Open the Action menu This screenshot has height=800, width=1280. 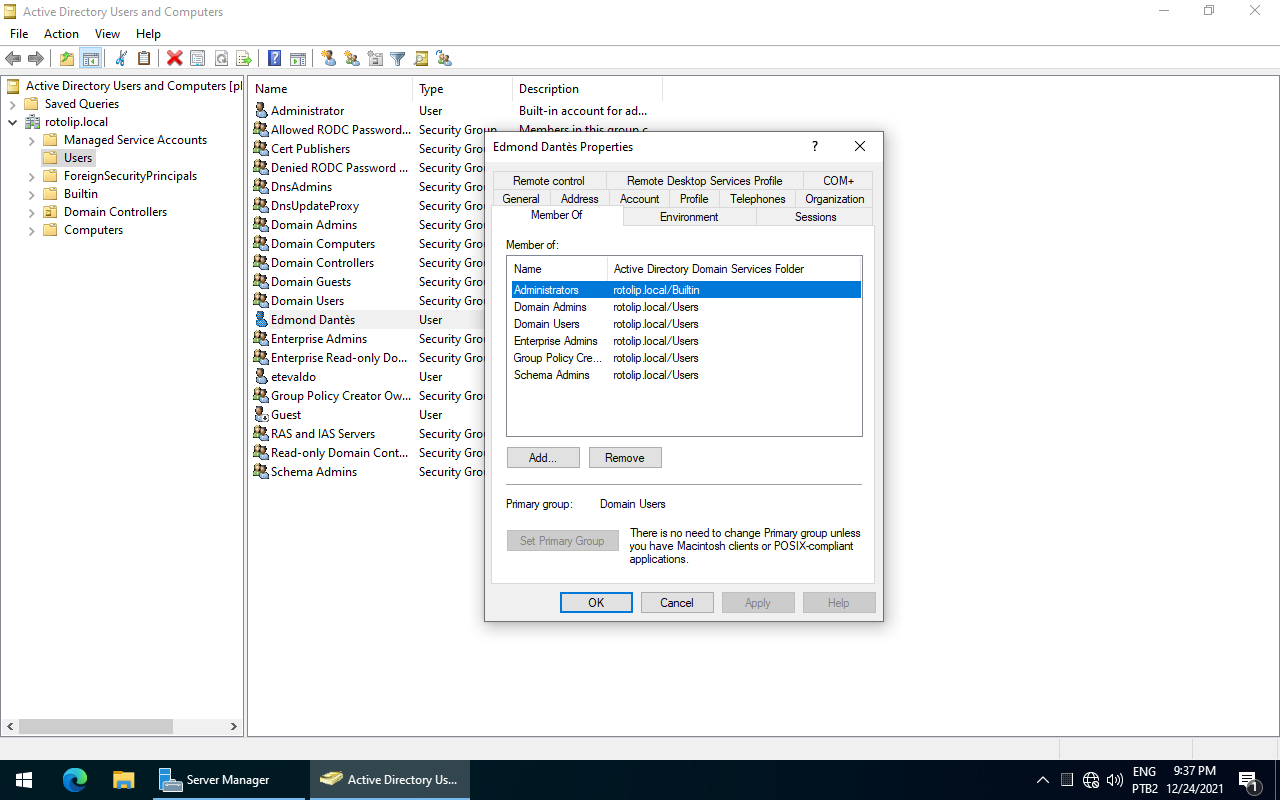pyautogui.click(x=61, y=34)
